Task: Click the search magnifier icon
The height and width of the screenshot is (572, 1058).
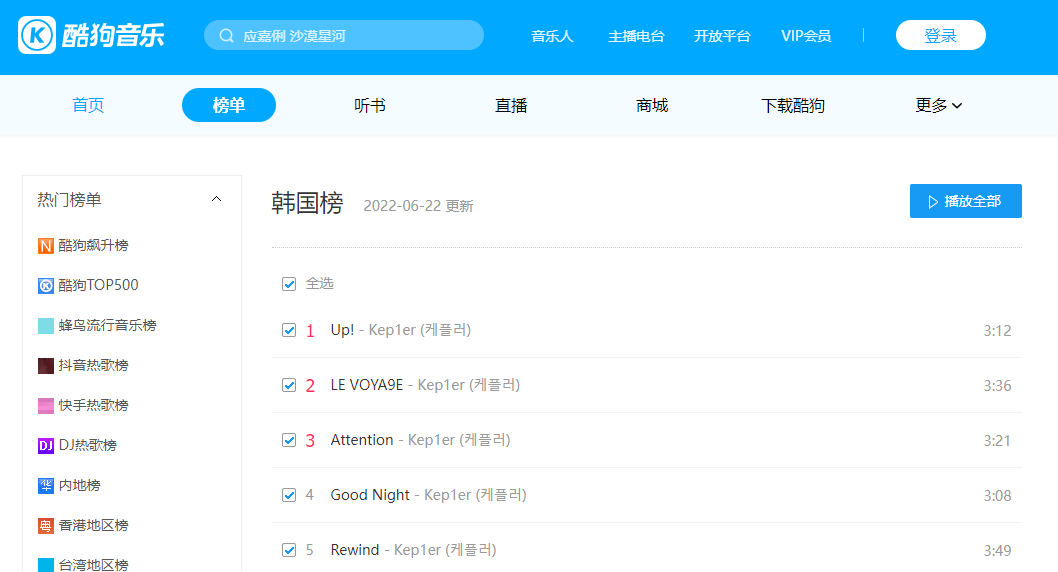Action: pyautogui.click(x=227, y=36)
